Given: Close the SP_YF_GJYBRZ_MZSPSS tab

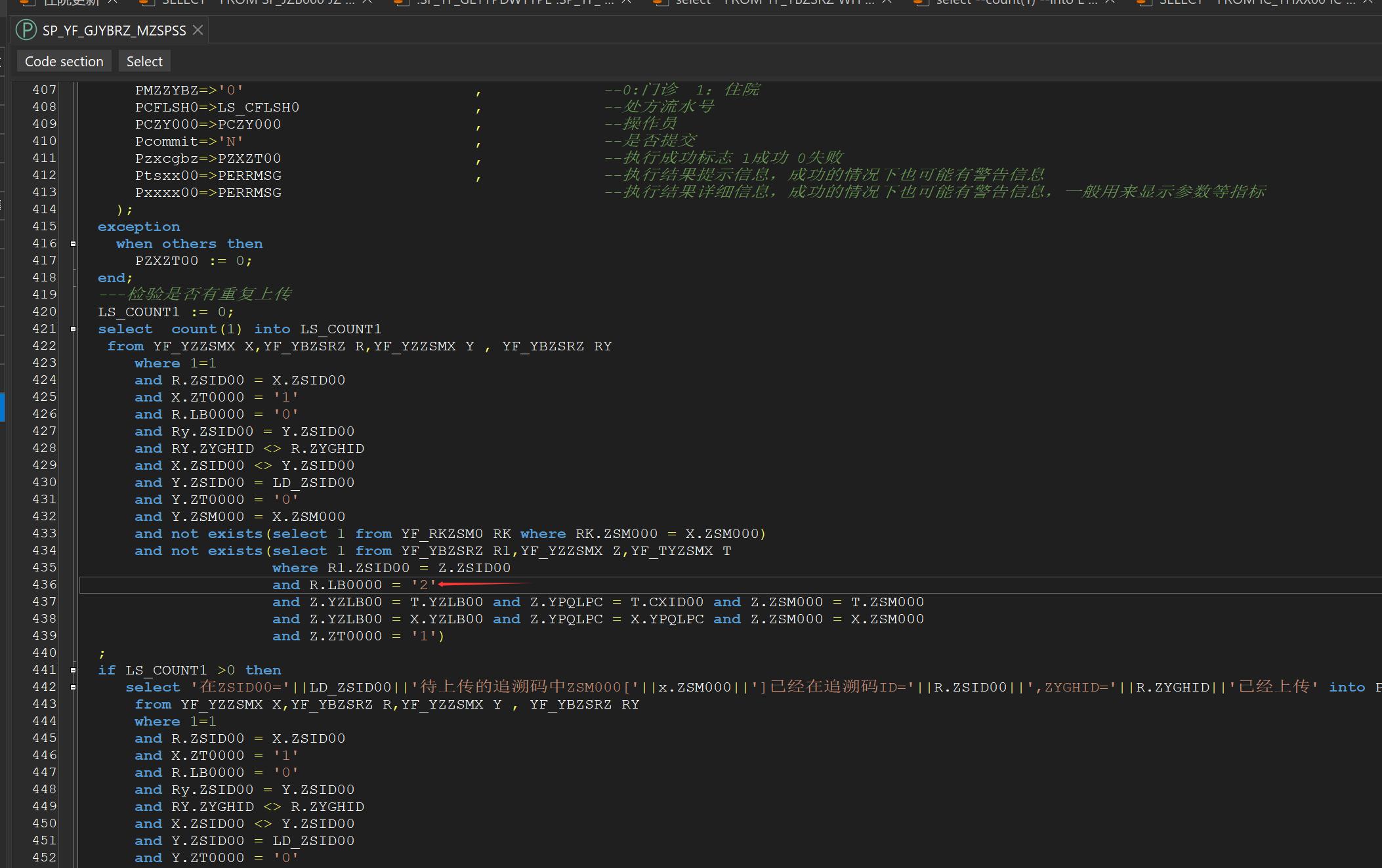Looking at the screenshot, I should [198, 30].
